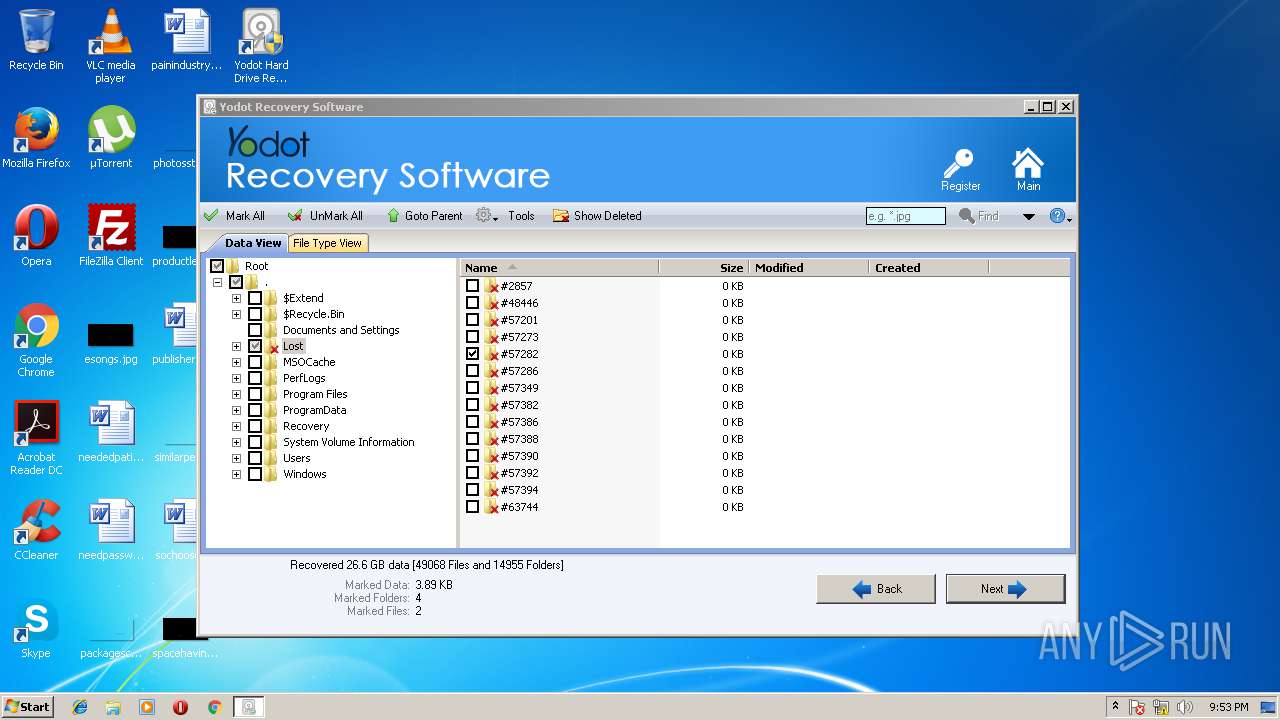
Task: Expand the Windows tree node
Action: pos(236,474)
